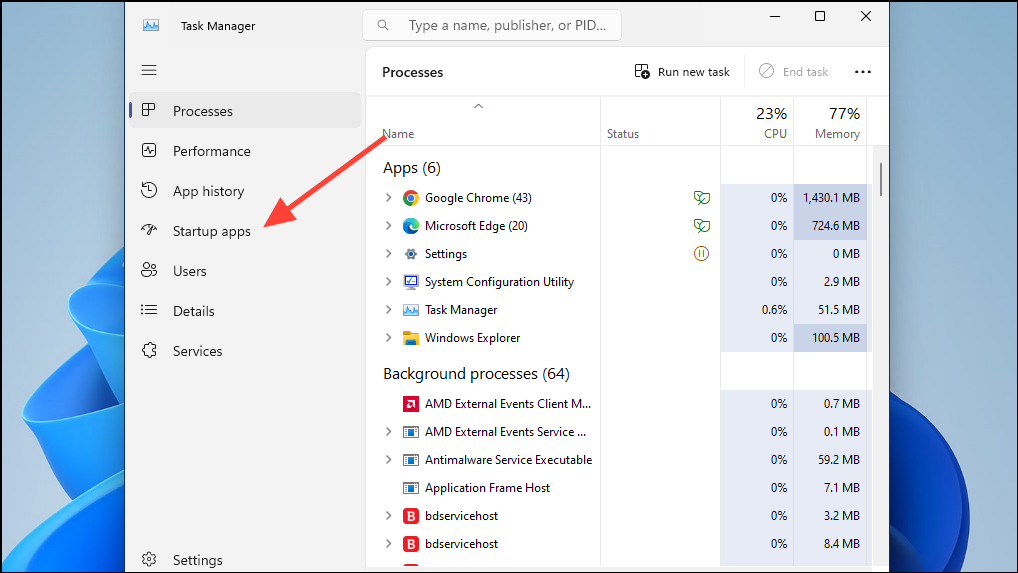Switch to the Performance page
This screenshot has width=1018, height=573.
pos(245,151)
